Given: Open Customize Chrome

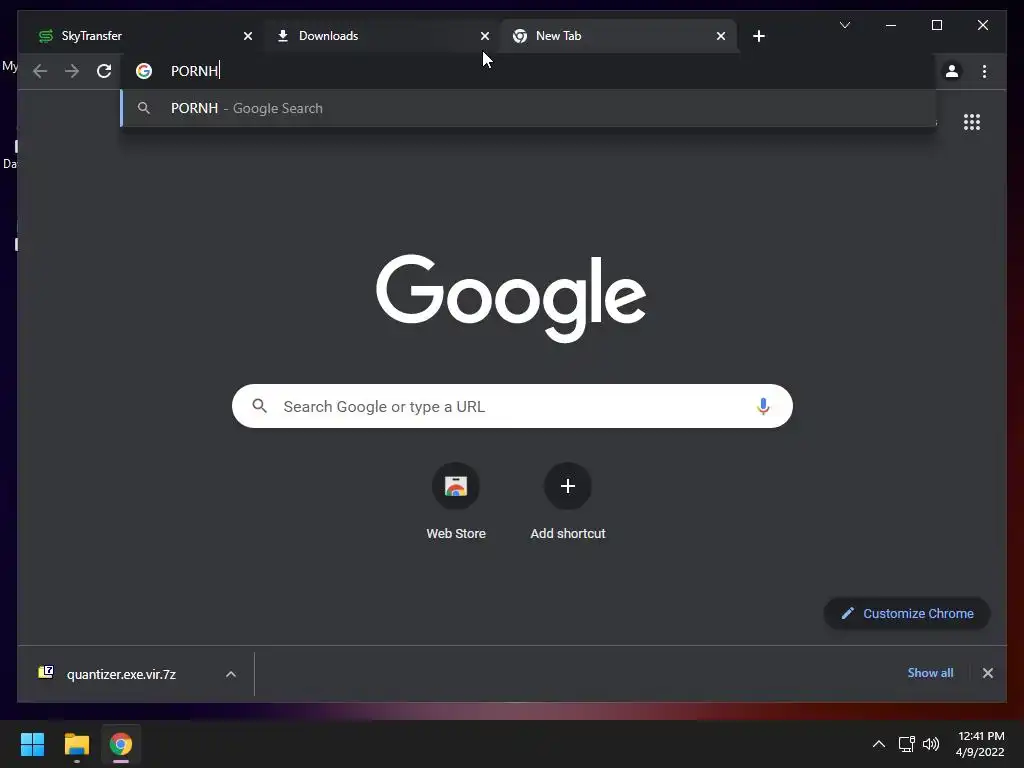Looking at the screenshot, I should click(907, 613).
